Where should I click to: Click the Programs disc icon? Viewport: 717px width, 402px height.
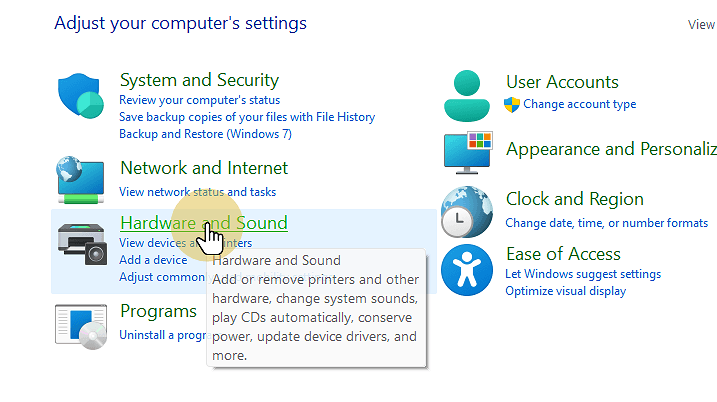(82, 324)
